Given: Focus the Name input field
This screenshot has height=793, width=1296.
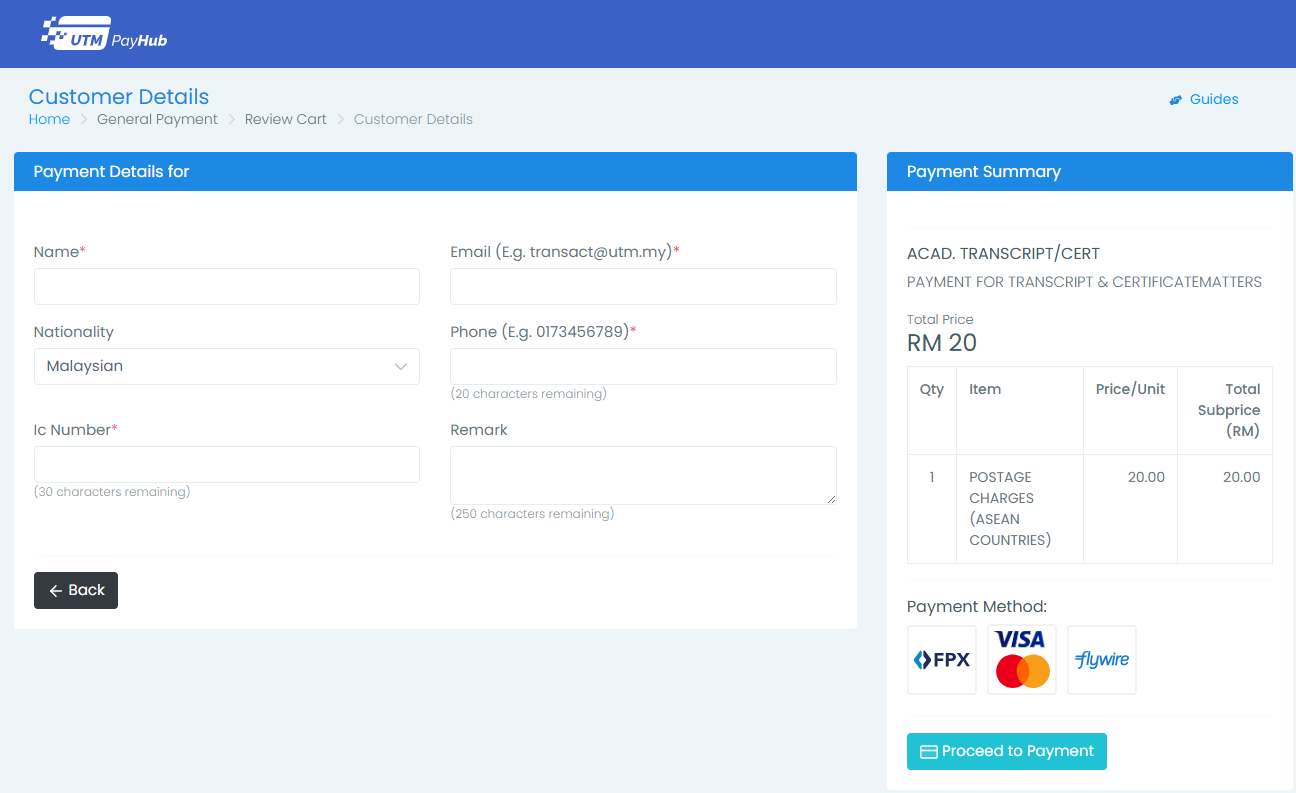Looking at the screenshot, I should (226, 286).
